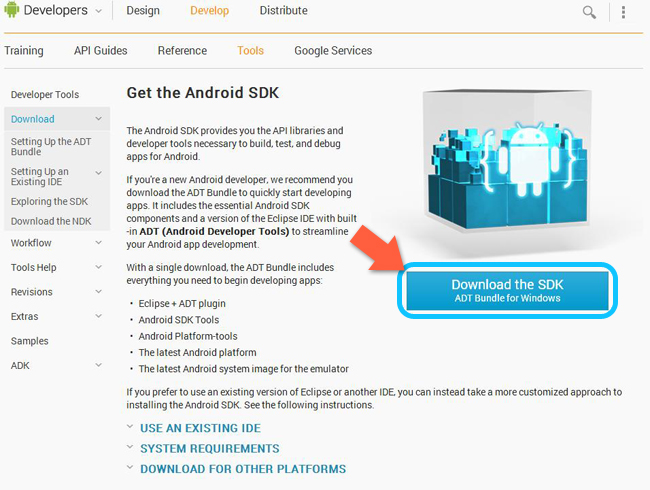Screen dimensions: 650x490
Task: Expand USE AN EXISTING IDE section
Action: [x=200, y=428]
